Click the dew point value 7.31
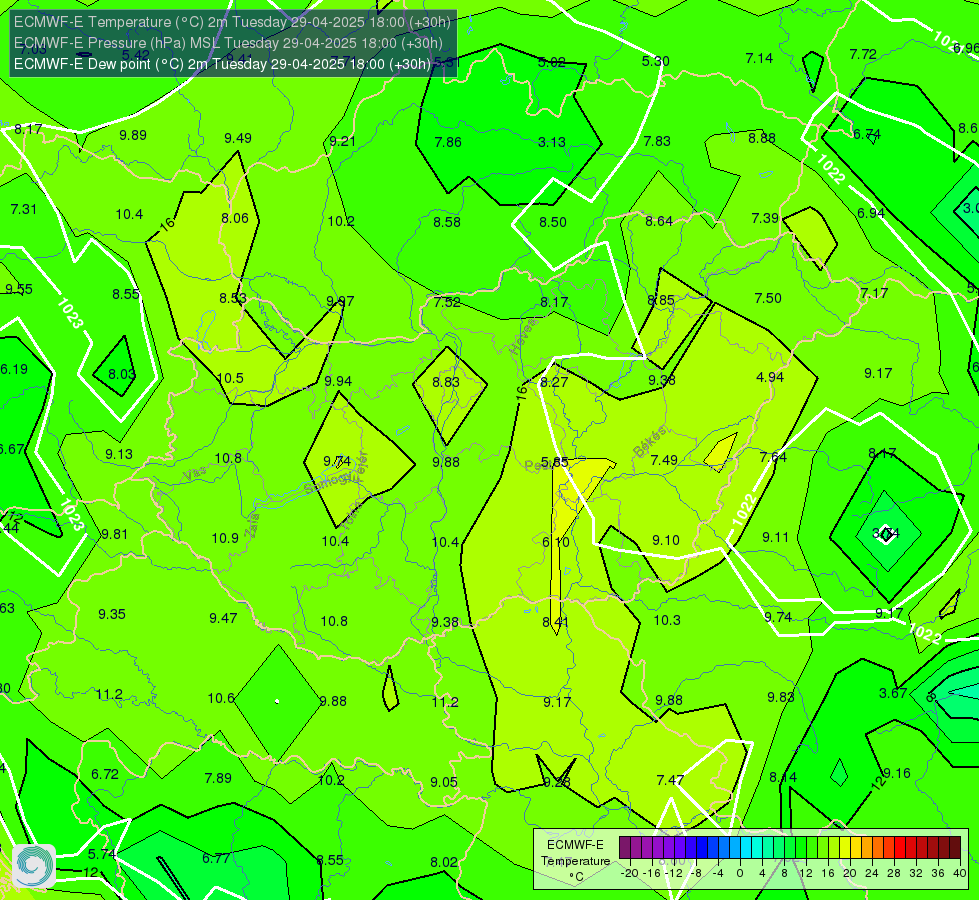 [x=24, y=209]
